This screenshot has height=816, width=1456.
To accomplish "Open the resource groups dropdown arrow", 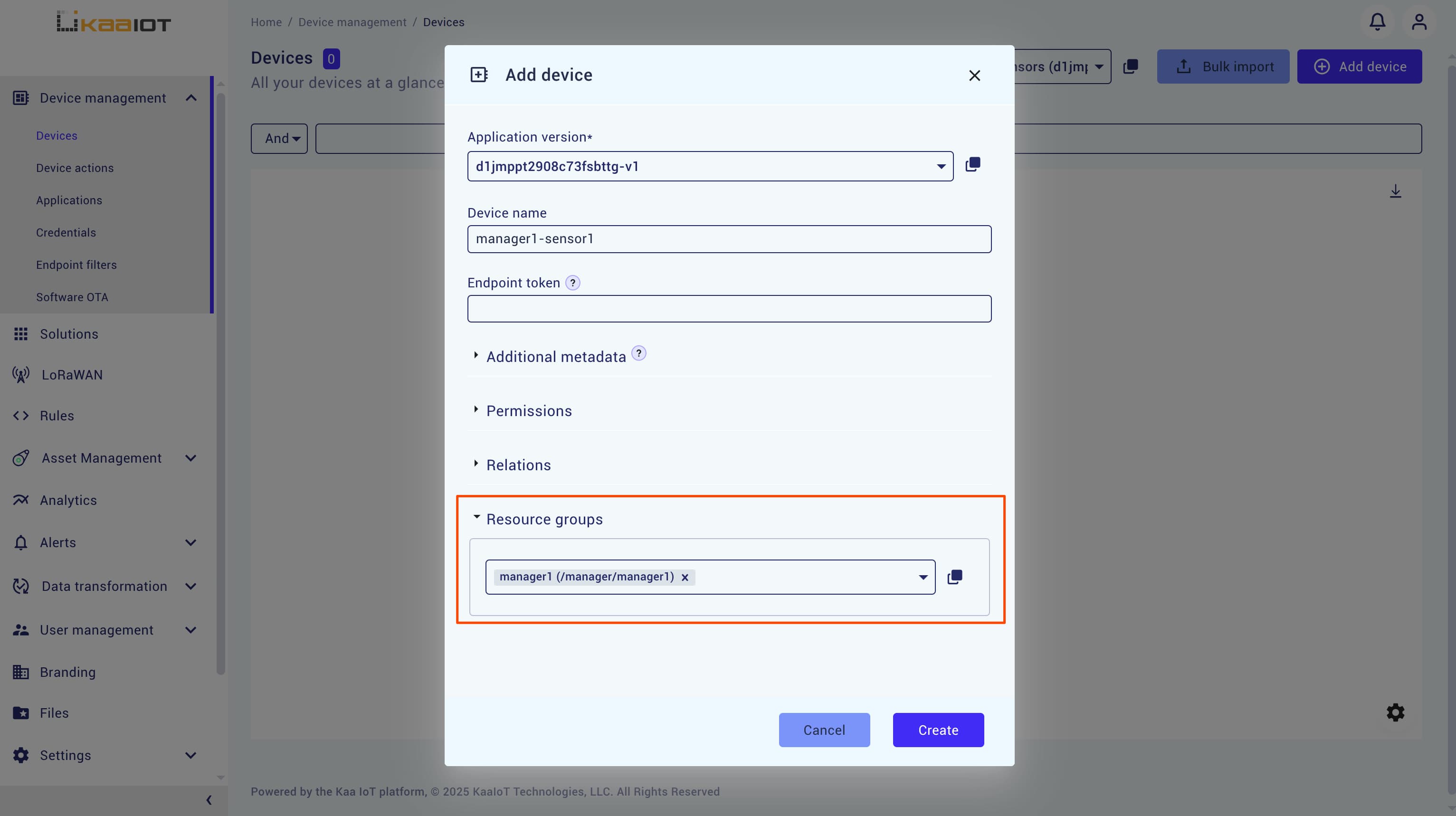I will (923, 577).
